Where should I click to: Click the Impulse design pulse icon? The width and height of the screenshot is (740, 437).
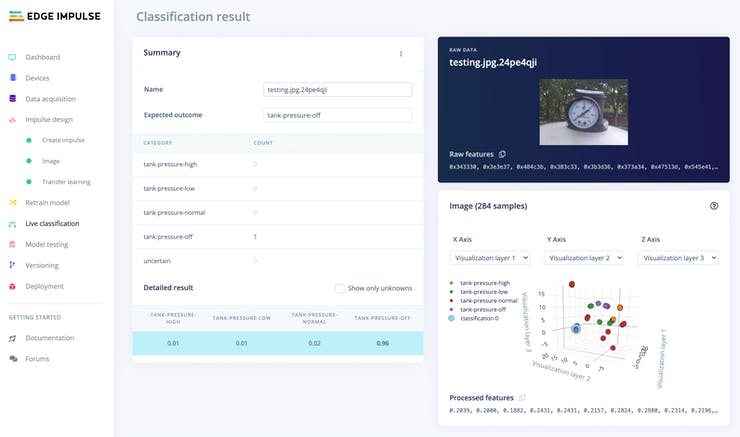click(x=12, y=119)
